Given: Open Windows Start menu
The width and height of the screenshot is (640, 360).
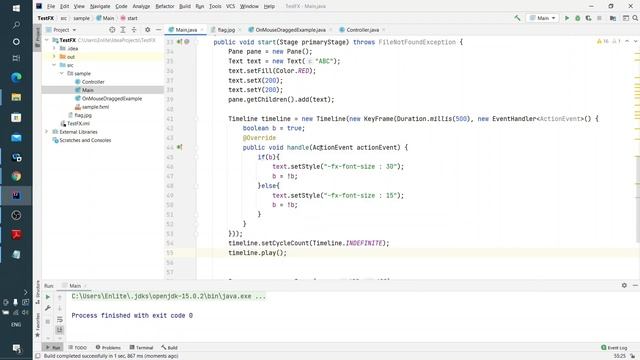Looking at the screenshot, I should coord(16,8).
